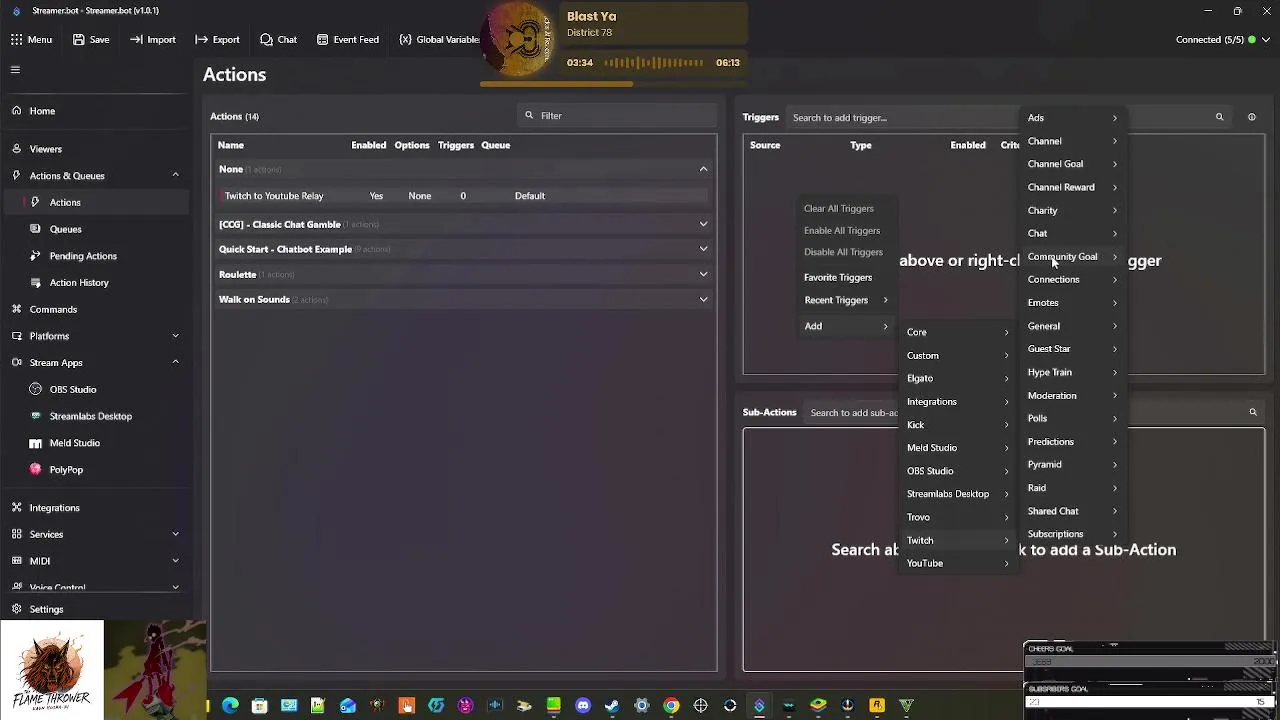Open the Hype Train submenu
The image size is (1280, 720).
coord(1073,372)
